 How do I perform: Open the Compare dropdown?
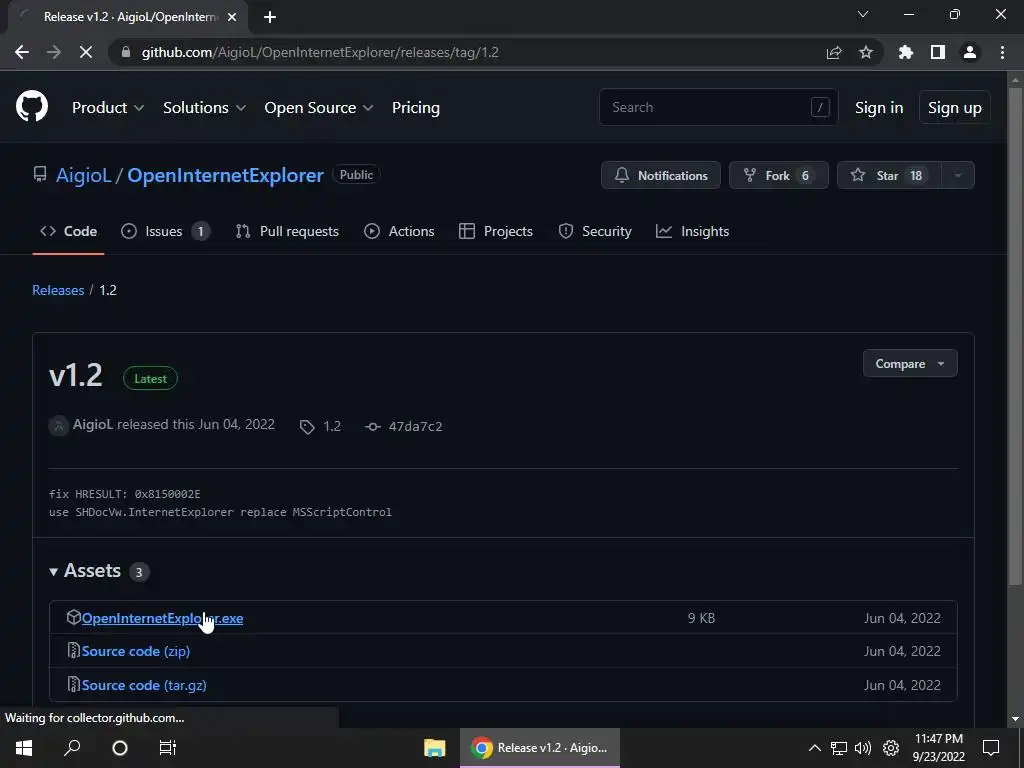pyautogui.click(x=910, y=364)
